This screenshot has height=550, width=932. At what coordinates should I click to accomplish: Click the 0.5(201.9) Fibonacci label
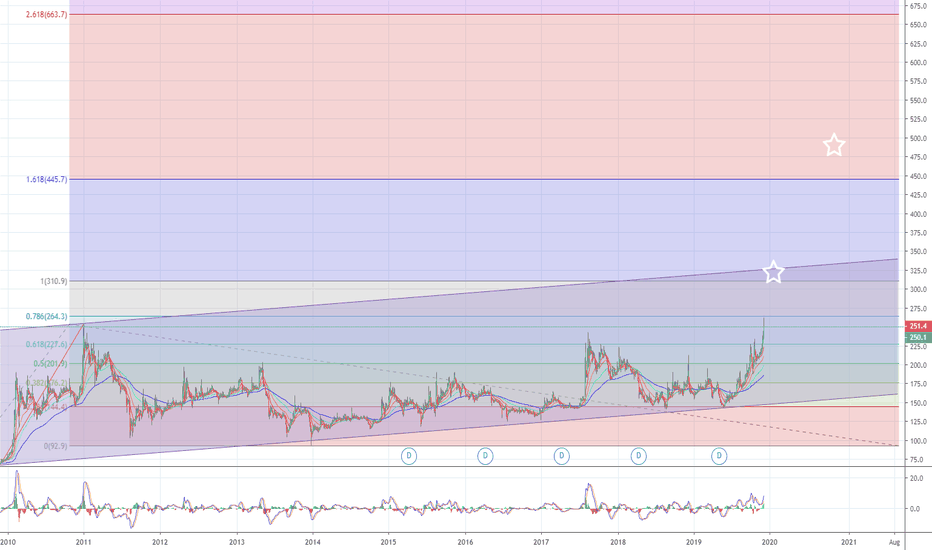click(x=51, y=363)
